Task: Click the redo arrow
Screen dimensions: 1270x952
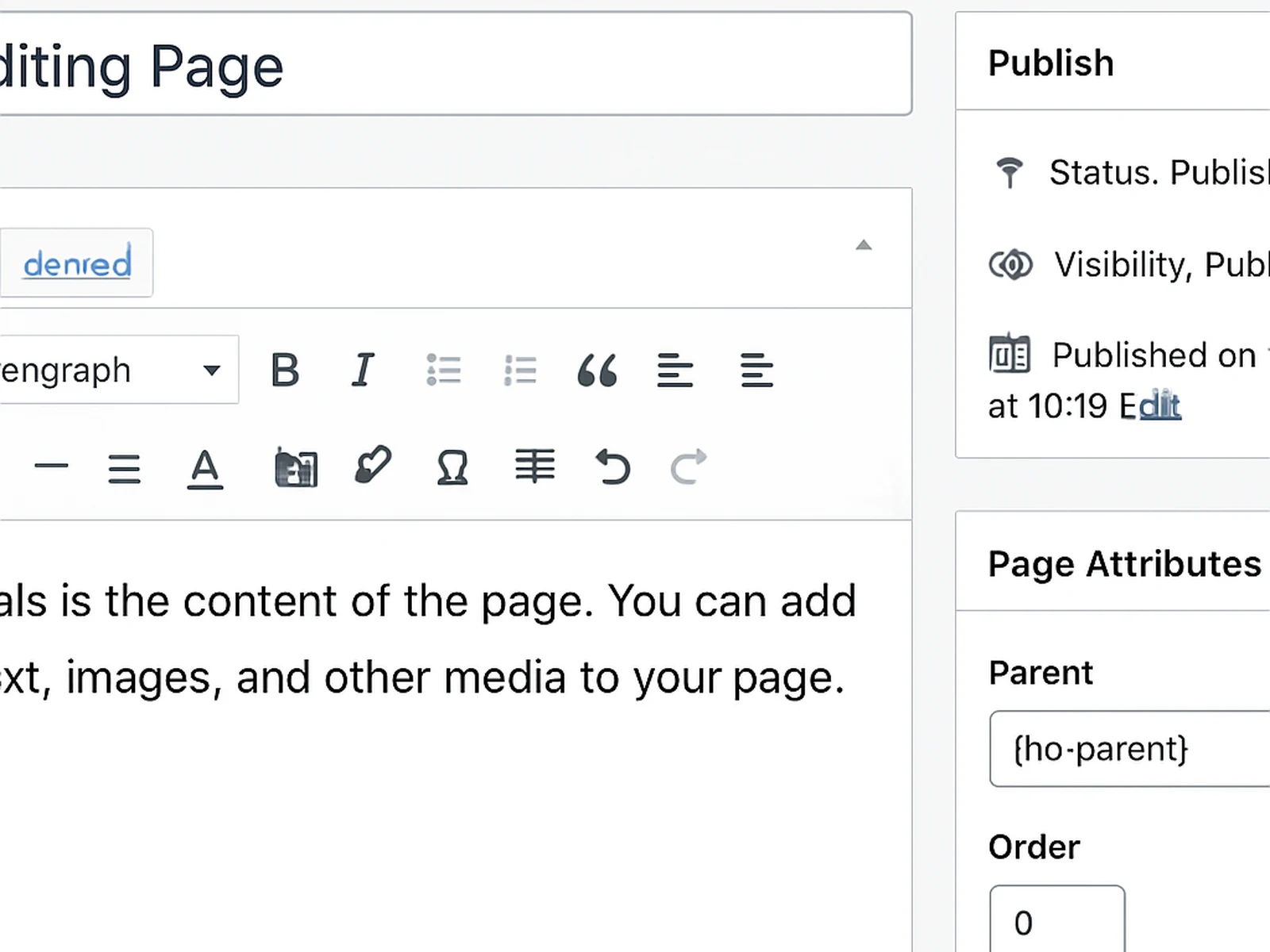Action: pyautogui.click(x=688, y=466)
